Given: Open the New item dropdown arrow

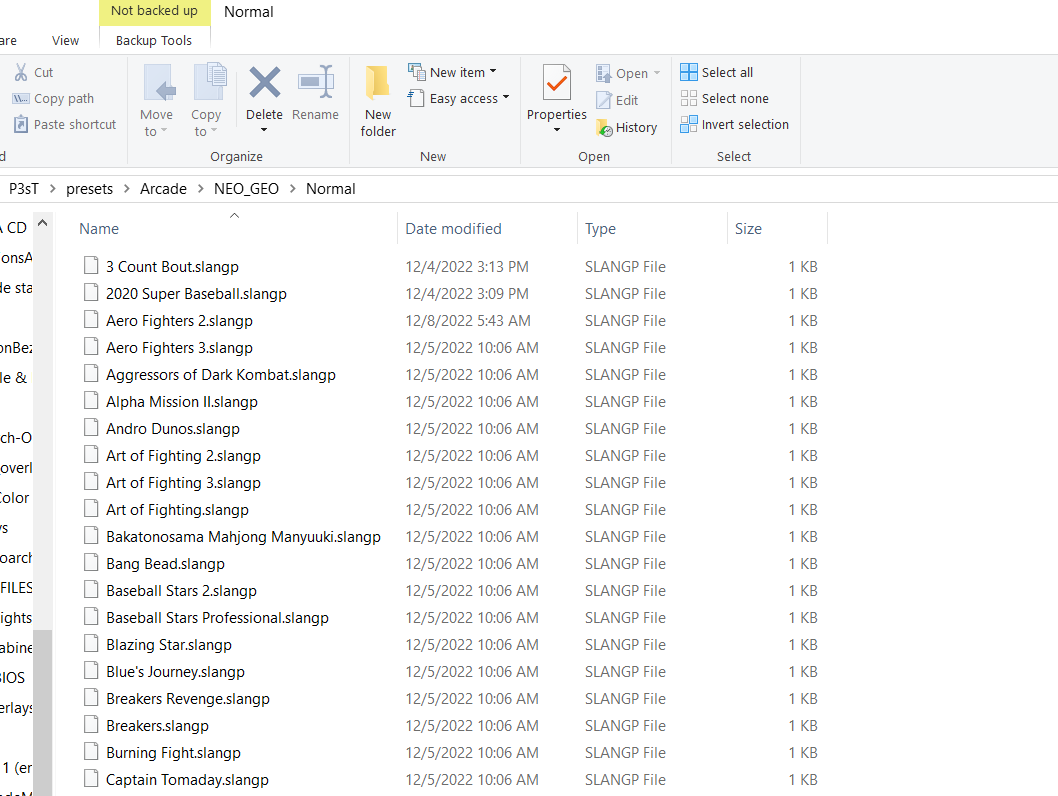Looking at the screenshot, I should (x=493, y=71).
